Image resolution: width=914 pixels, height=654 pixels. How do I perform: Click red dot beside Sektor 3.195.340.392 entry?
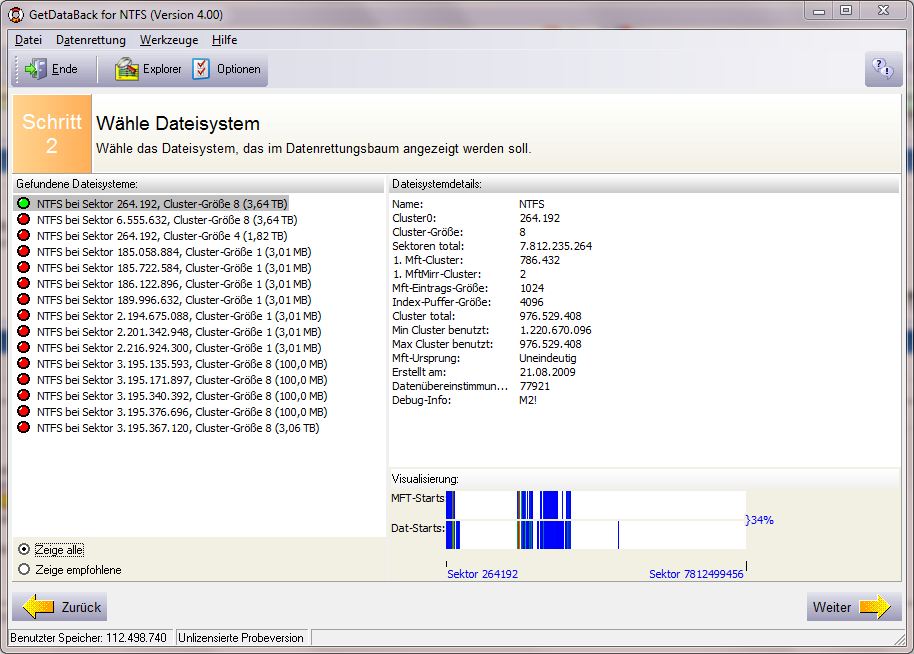coord(23,395)
